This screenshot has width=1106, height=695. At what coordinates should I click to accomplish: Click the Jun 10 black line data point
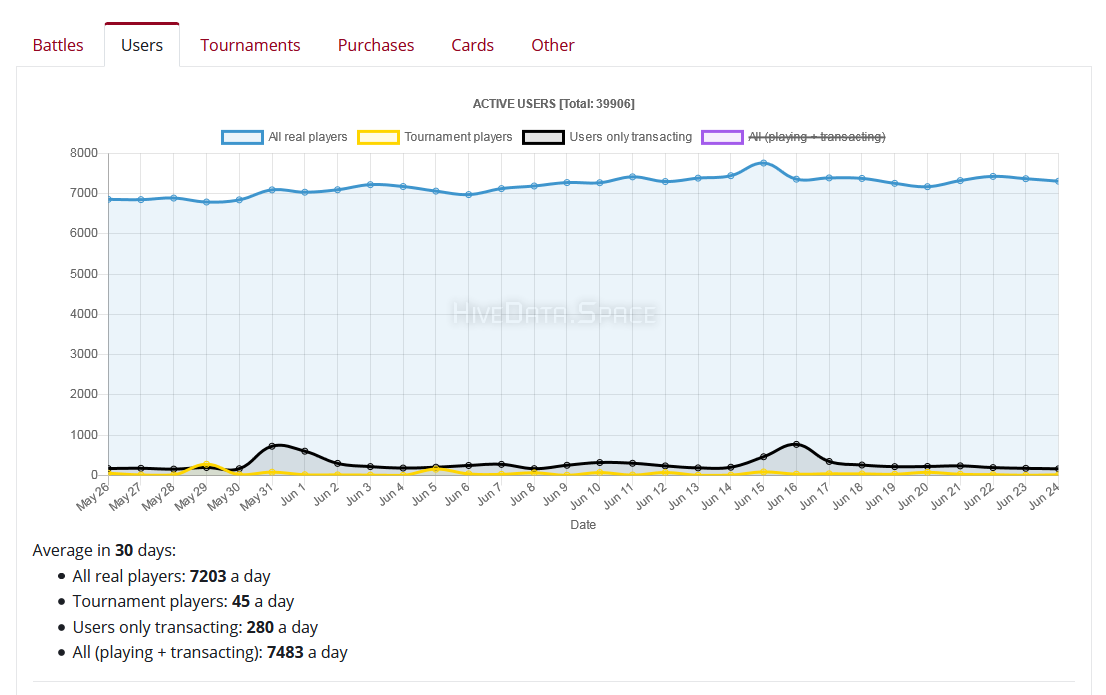coord(600,463)
